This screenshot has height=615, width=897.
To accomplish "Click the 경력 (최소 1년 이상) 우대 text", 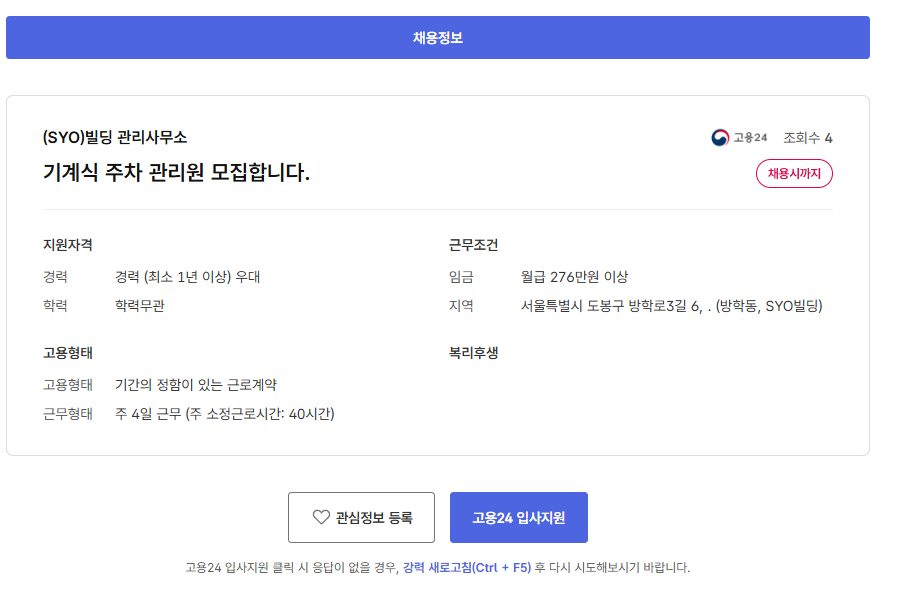I will click(187, 277).
